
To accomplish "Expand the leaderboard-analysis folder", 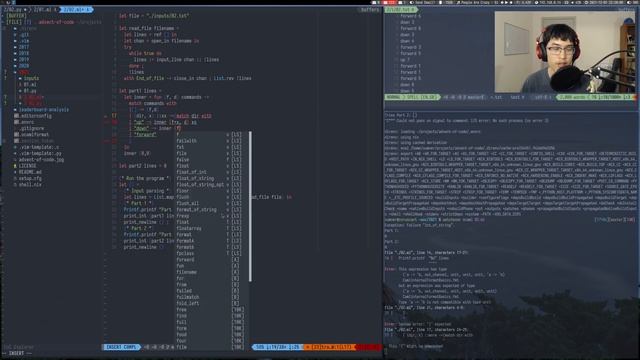I will (x=44, y=109).
